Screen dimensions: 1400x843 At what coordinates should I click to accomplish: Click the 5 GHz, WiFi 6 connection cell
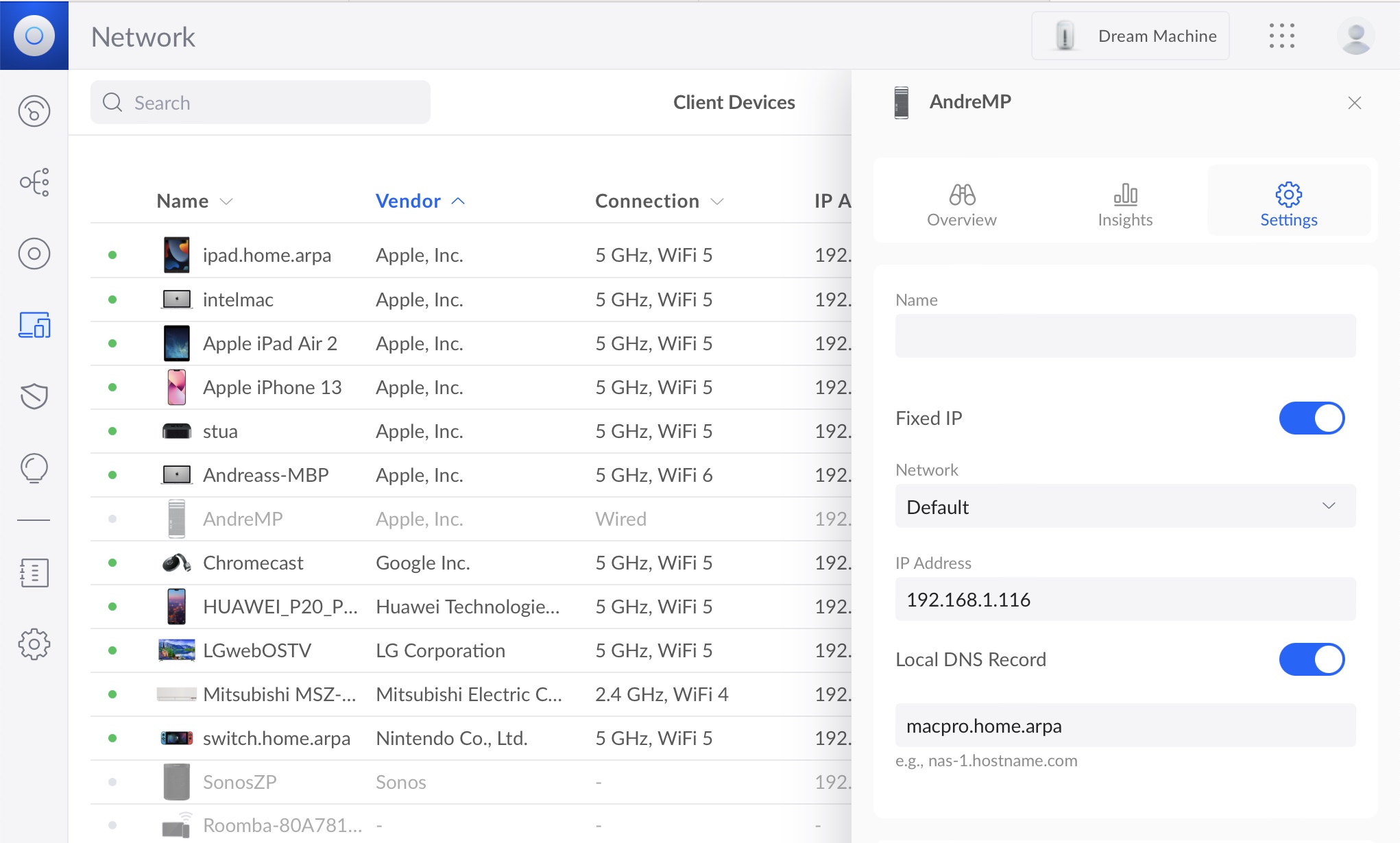coord(654,475)
